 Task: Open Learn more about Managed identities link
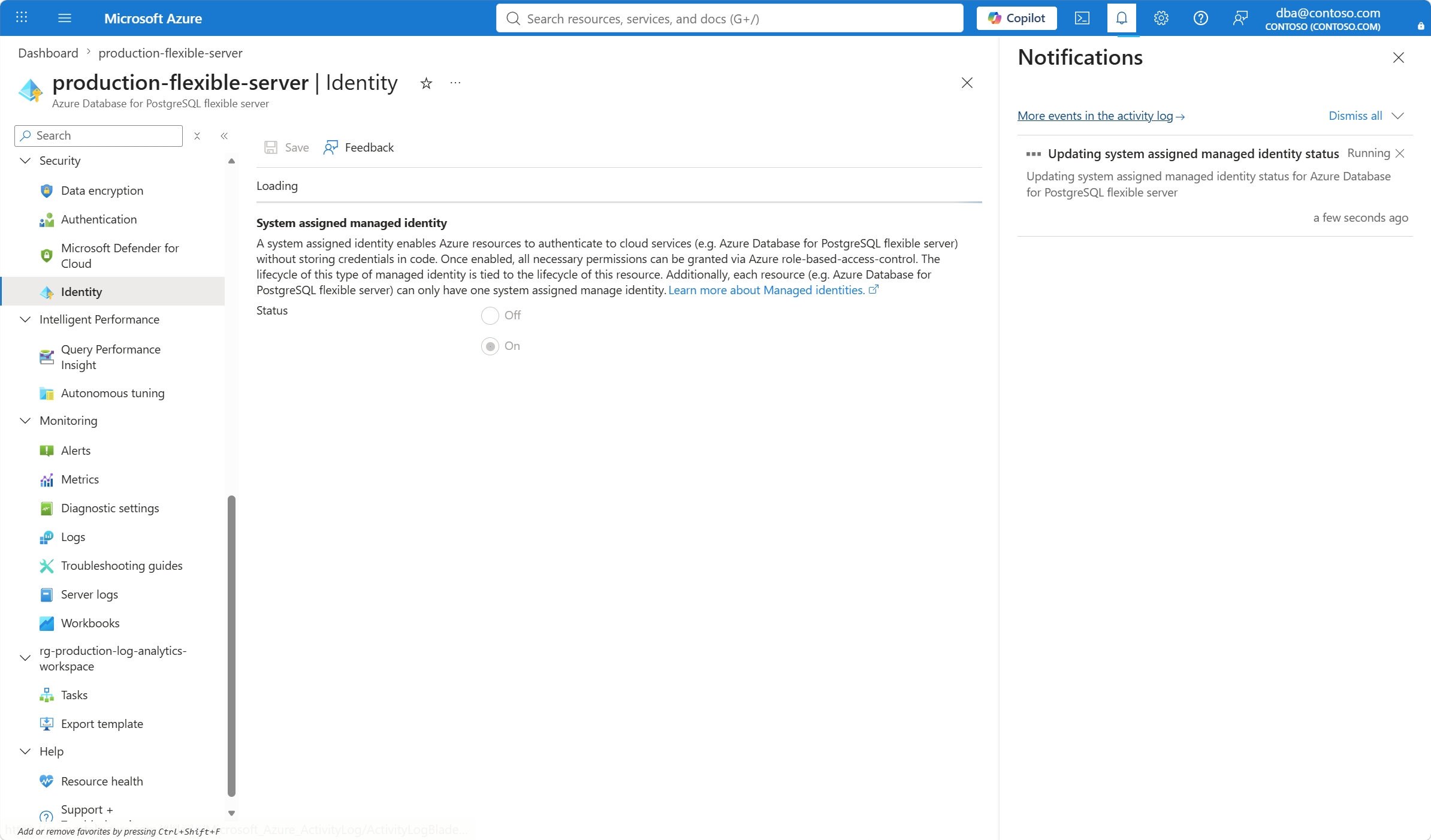click(x=773, y=290)
